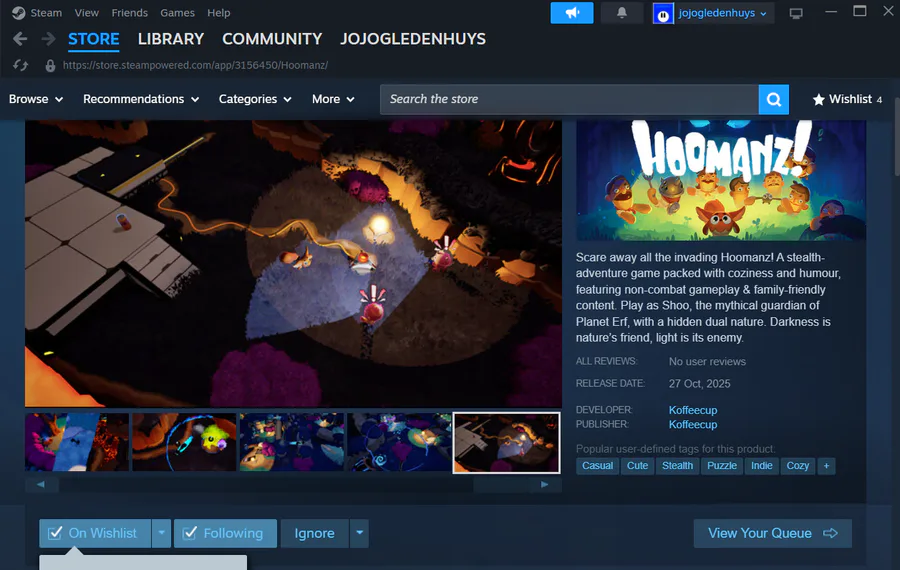Screen dimensions: 900x570
Task: Open the More dropdown
Action: tap(333, 99)
